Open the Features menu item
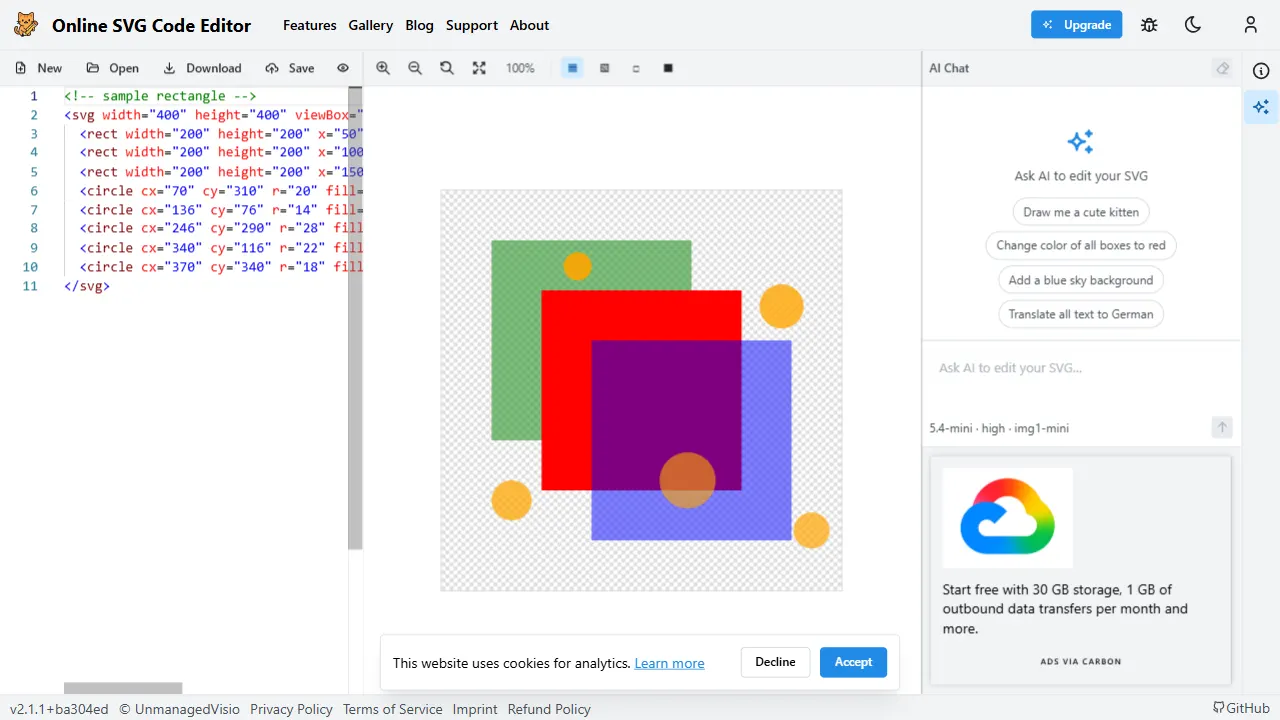Image resolution: width=1280 pixels, height=720 pixels. 310,25
